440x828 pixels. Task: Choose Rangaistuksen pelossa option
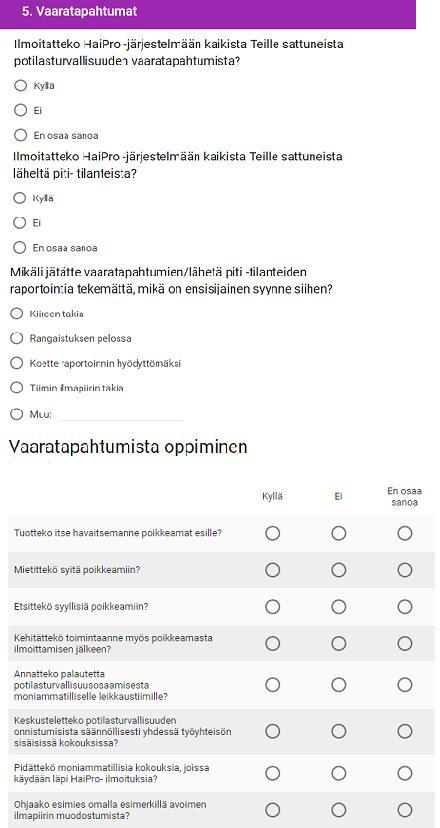17,338
